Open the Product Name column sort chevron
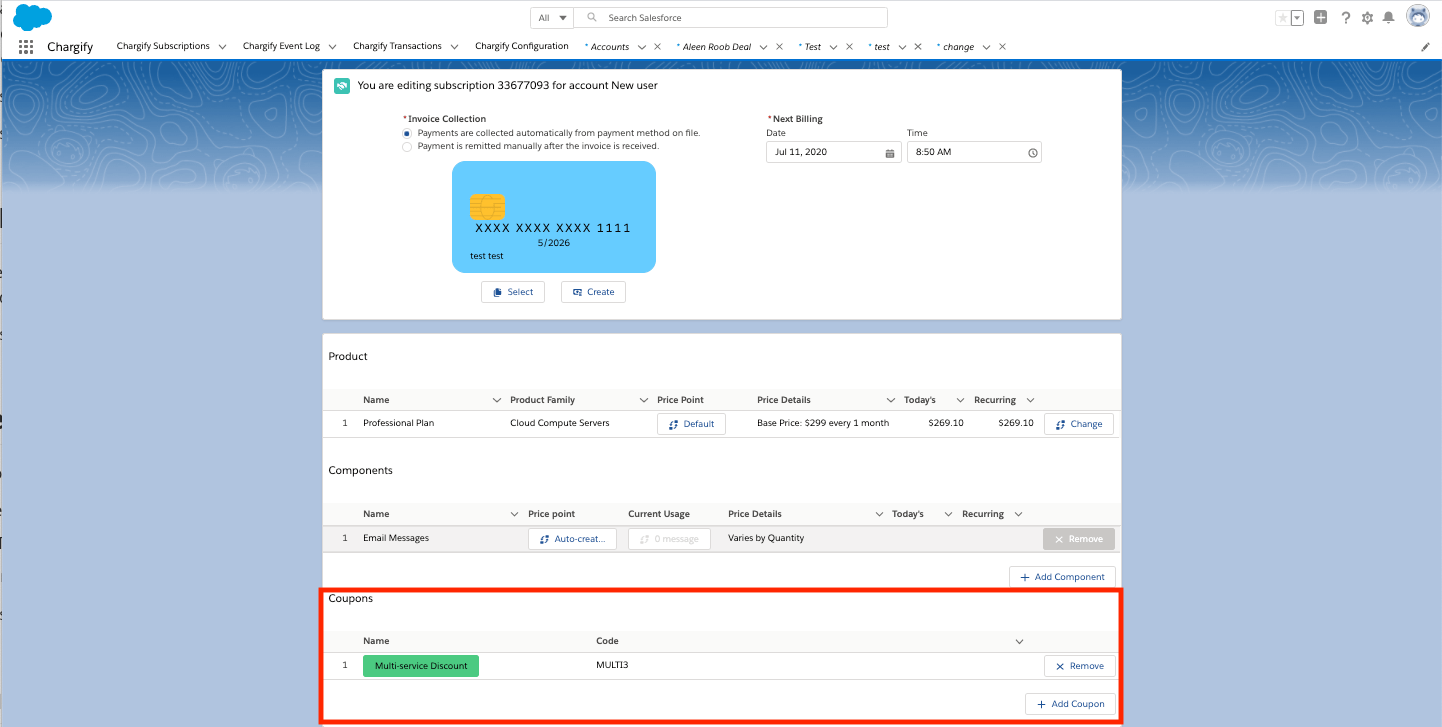The width and height of the screenshot is (1442, 727). pyautogui.click(x=497, y=400)
